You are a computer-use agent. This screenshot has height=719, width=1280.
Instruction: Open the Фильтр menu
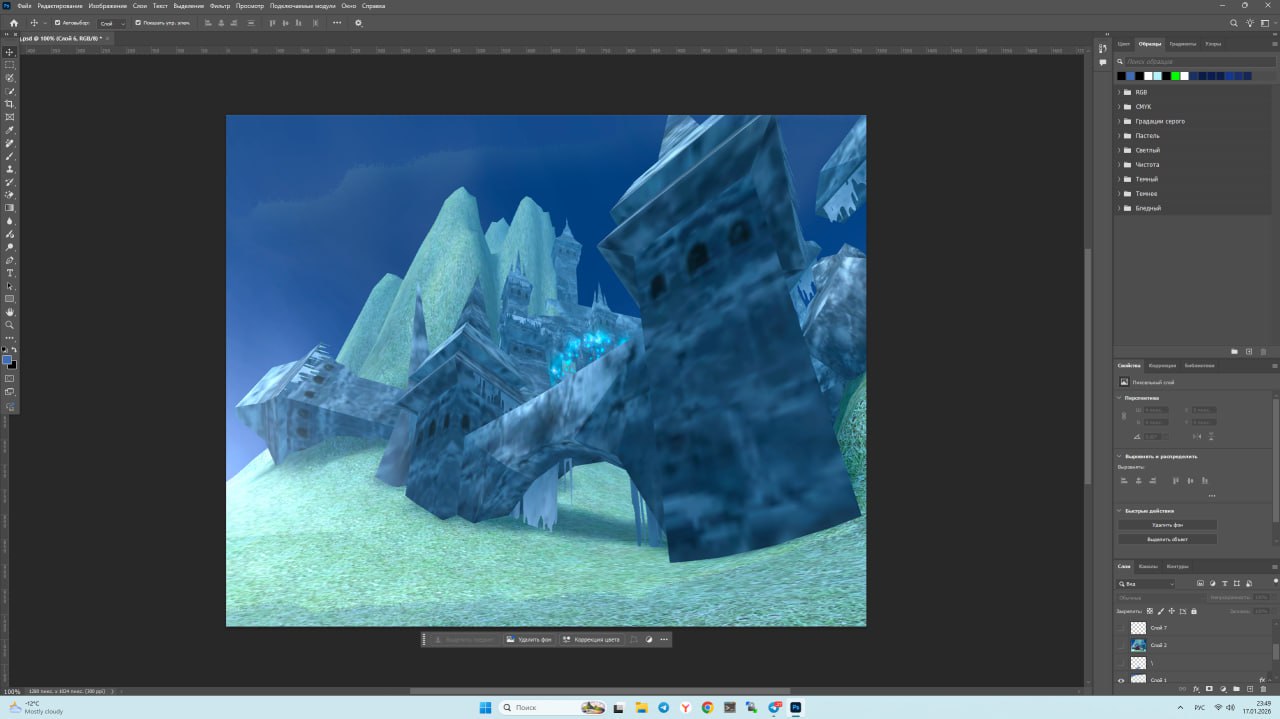point(220,6)
